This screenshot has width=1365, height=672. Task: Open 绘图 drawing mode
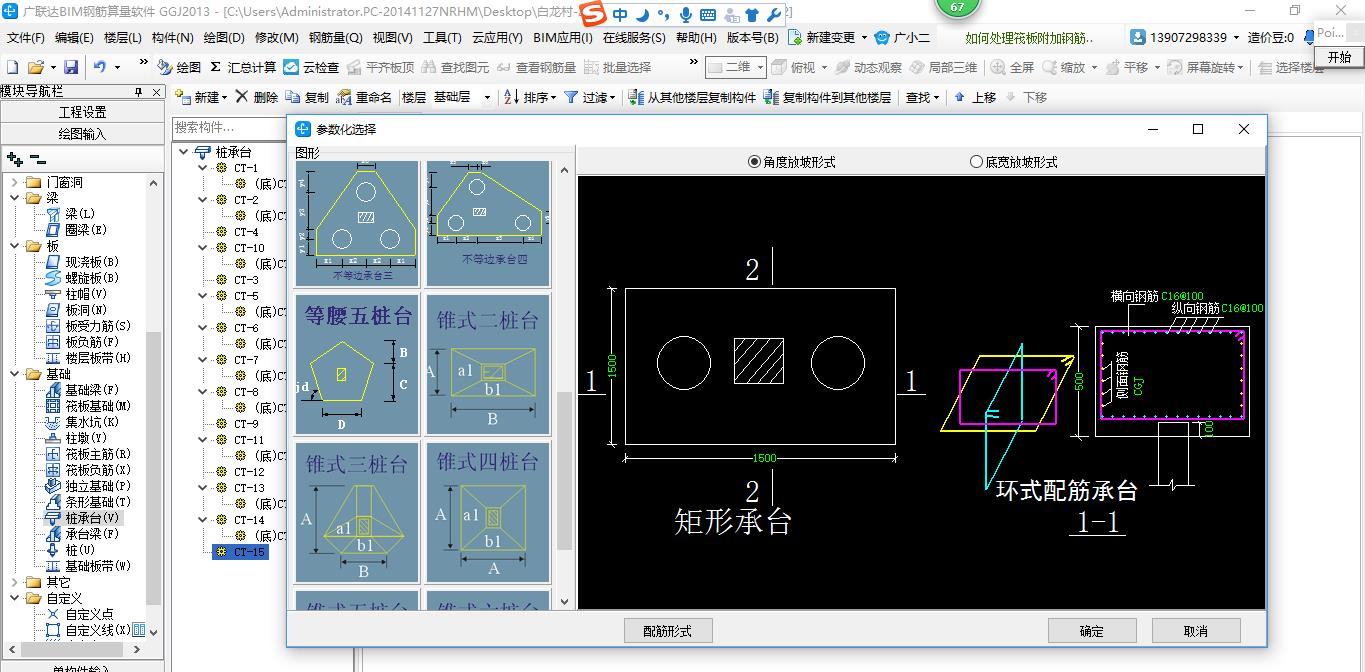pos(180,67)
